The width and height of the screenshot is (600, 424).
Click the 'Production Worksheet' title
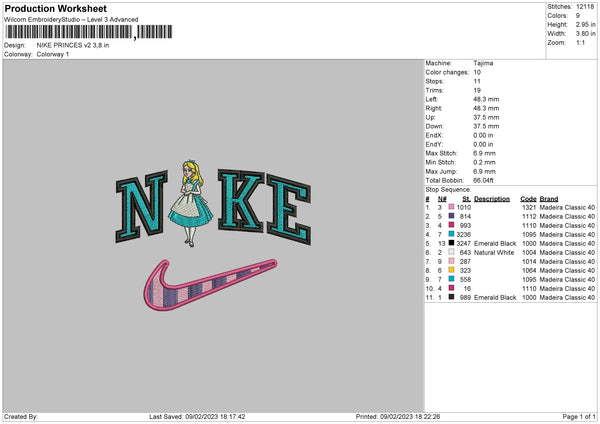point(55,8)
